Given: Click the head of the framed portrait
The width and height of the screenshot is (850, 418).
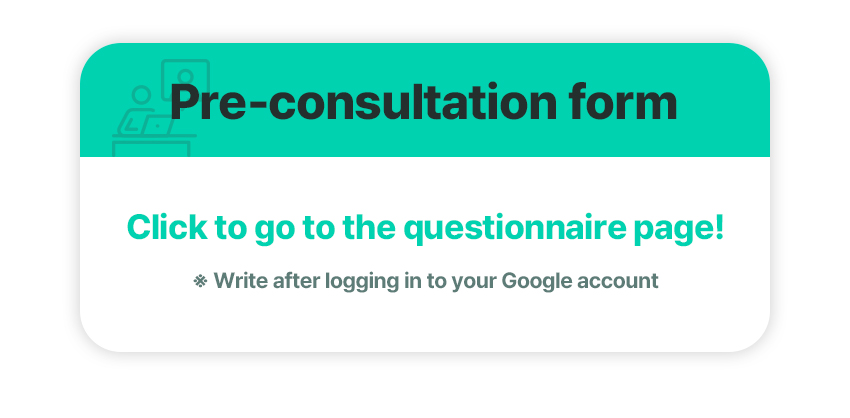Looking at the screenshot, I should click(185, 76).
